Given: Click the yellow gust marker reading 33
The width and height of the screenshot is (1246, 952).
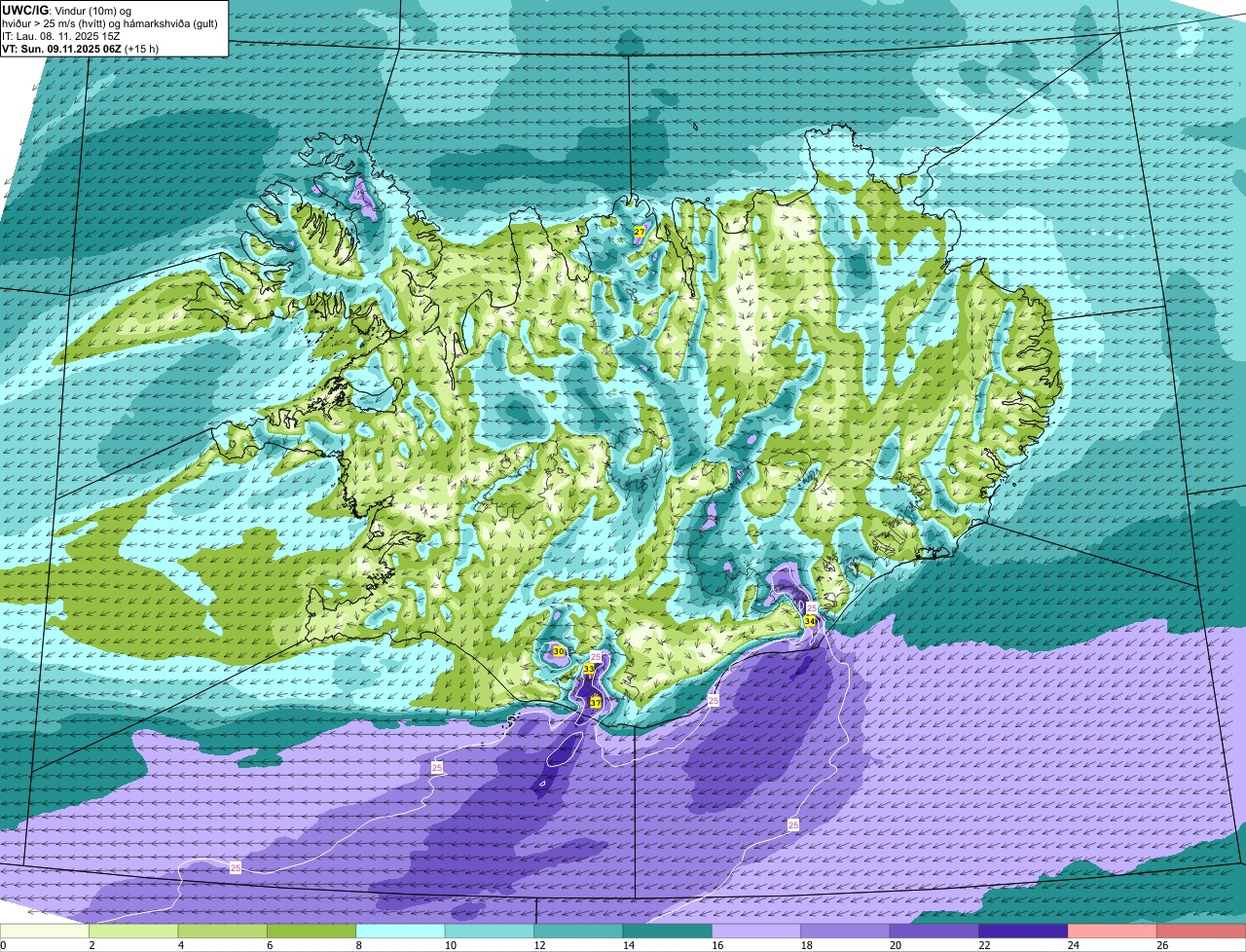Looking at the screenshot, I should (x=589, y=669).
